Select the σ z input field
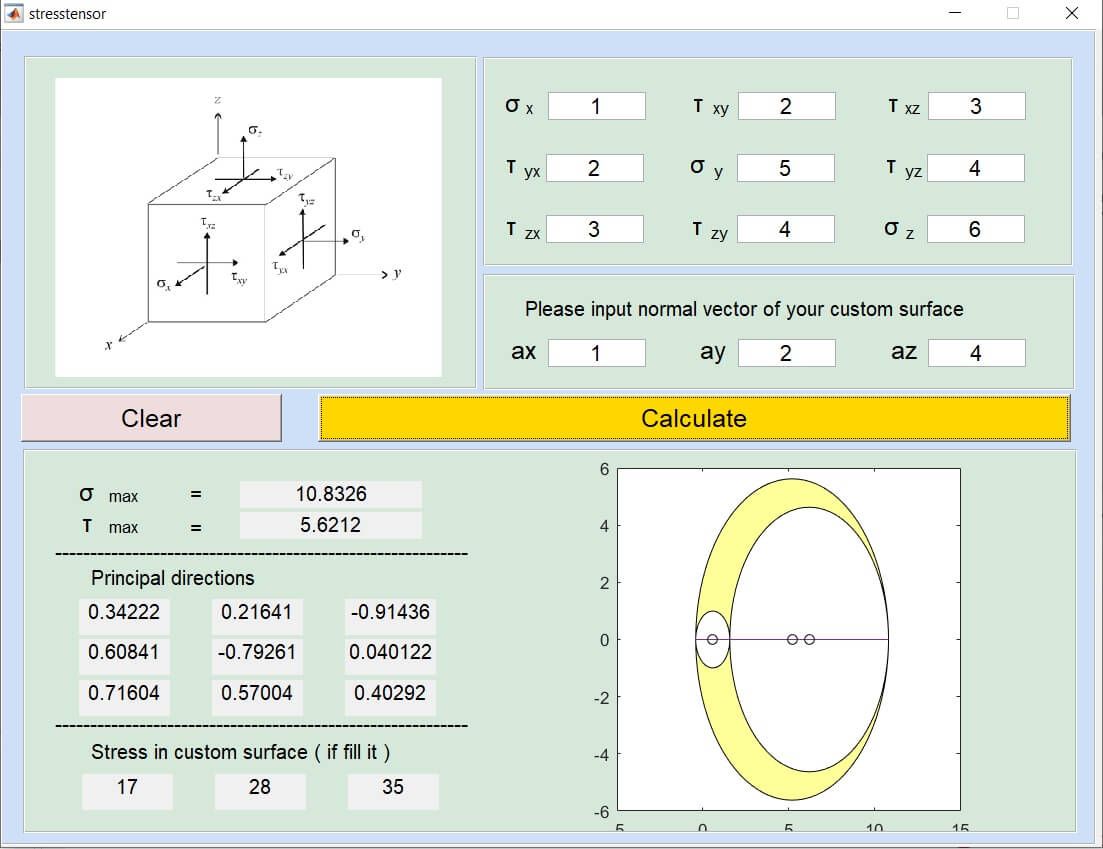Viewport: 1103px width, 849px height. [976, 229]
